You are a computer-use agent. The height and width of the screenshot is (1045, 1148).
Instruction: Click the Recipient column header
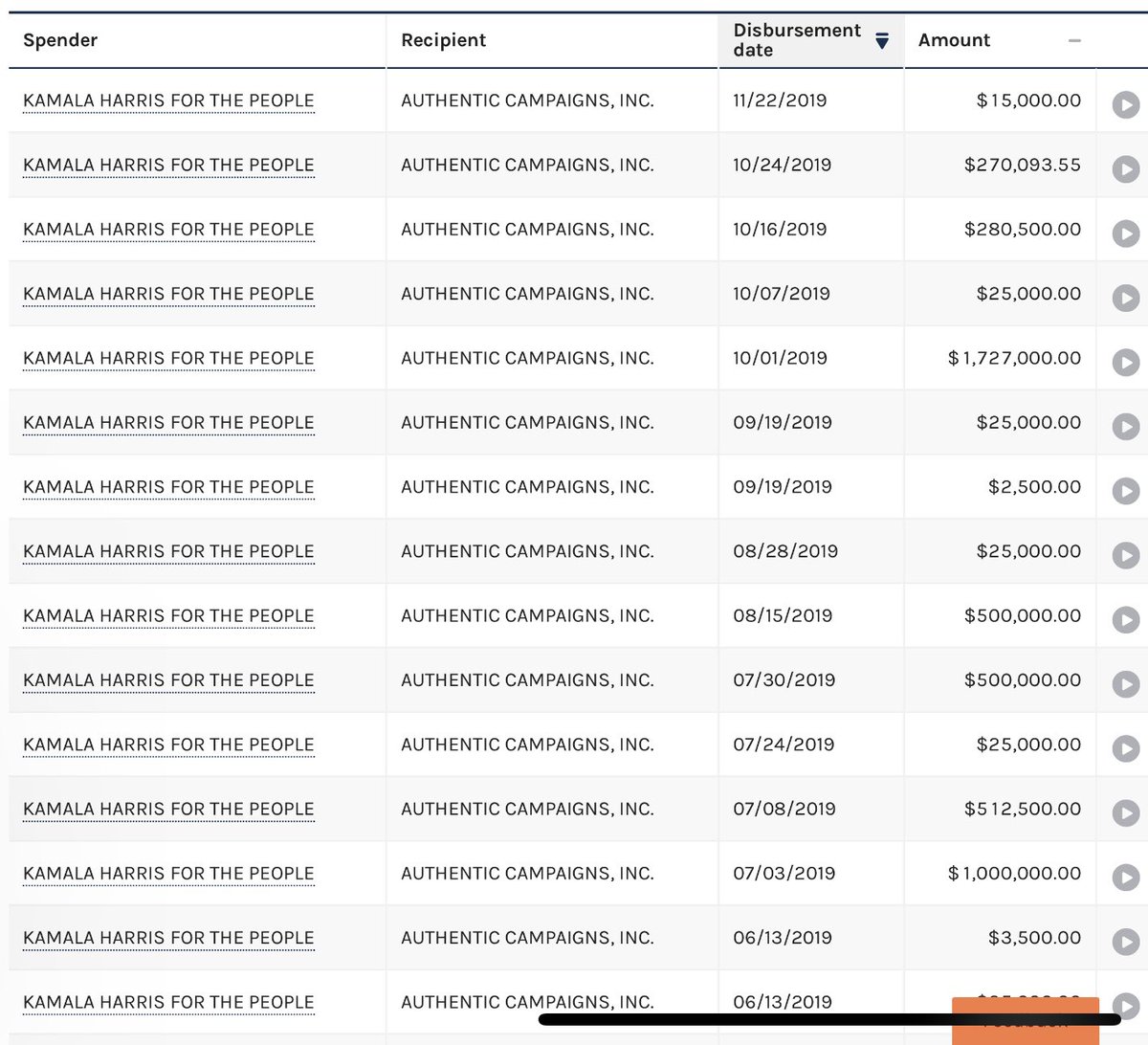coord(443,40)
